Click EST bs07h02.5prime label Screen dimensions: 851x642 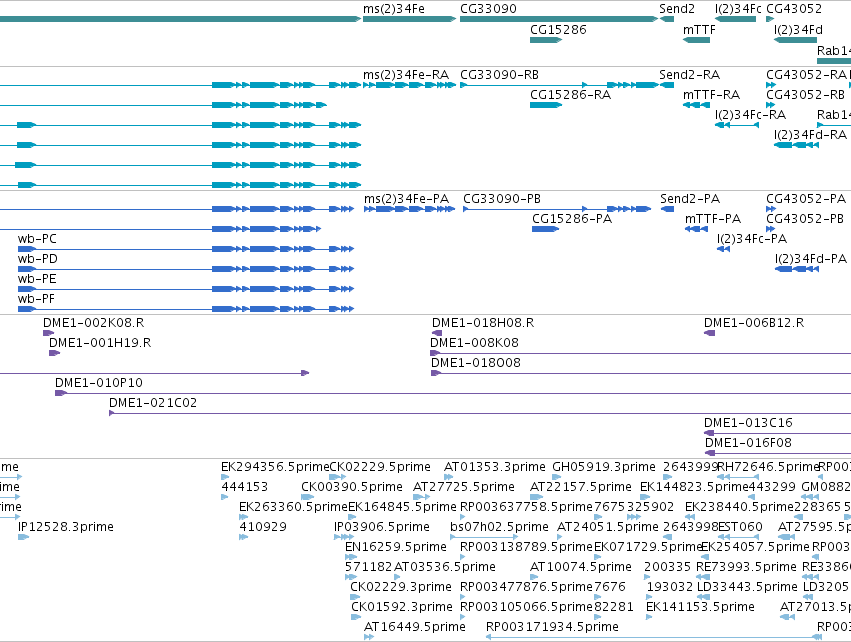pos(499,527)
